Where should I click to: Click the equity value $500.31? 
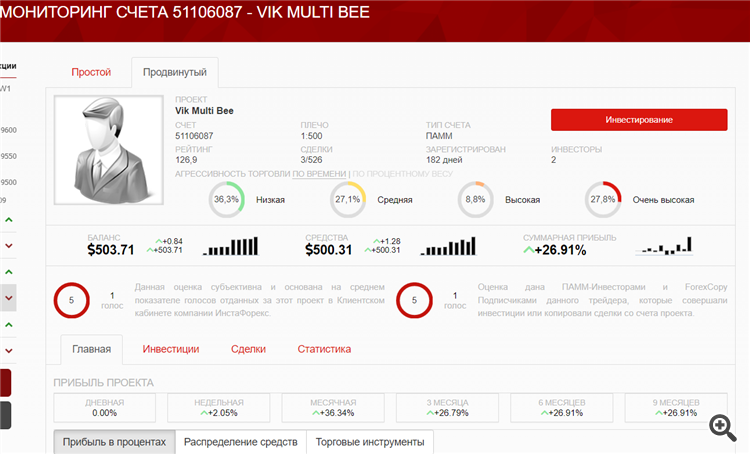(329, 250)
